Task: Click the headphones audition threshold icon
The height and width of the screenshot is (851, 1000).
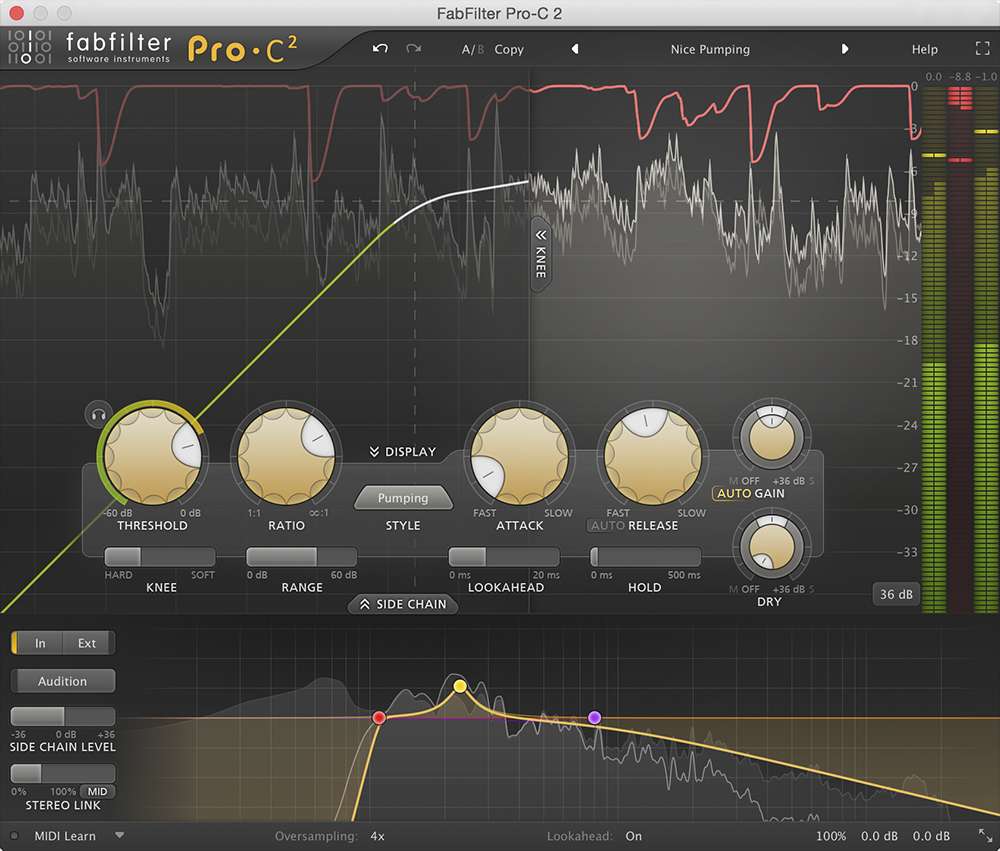Action: pos(98,411)
